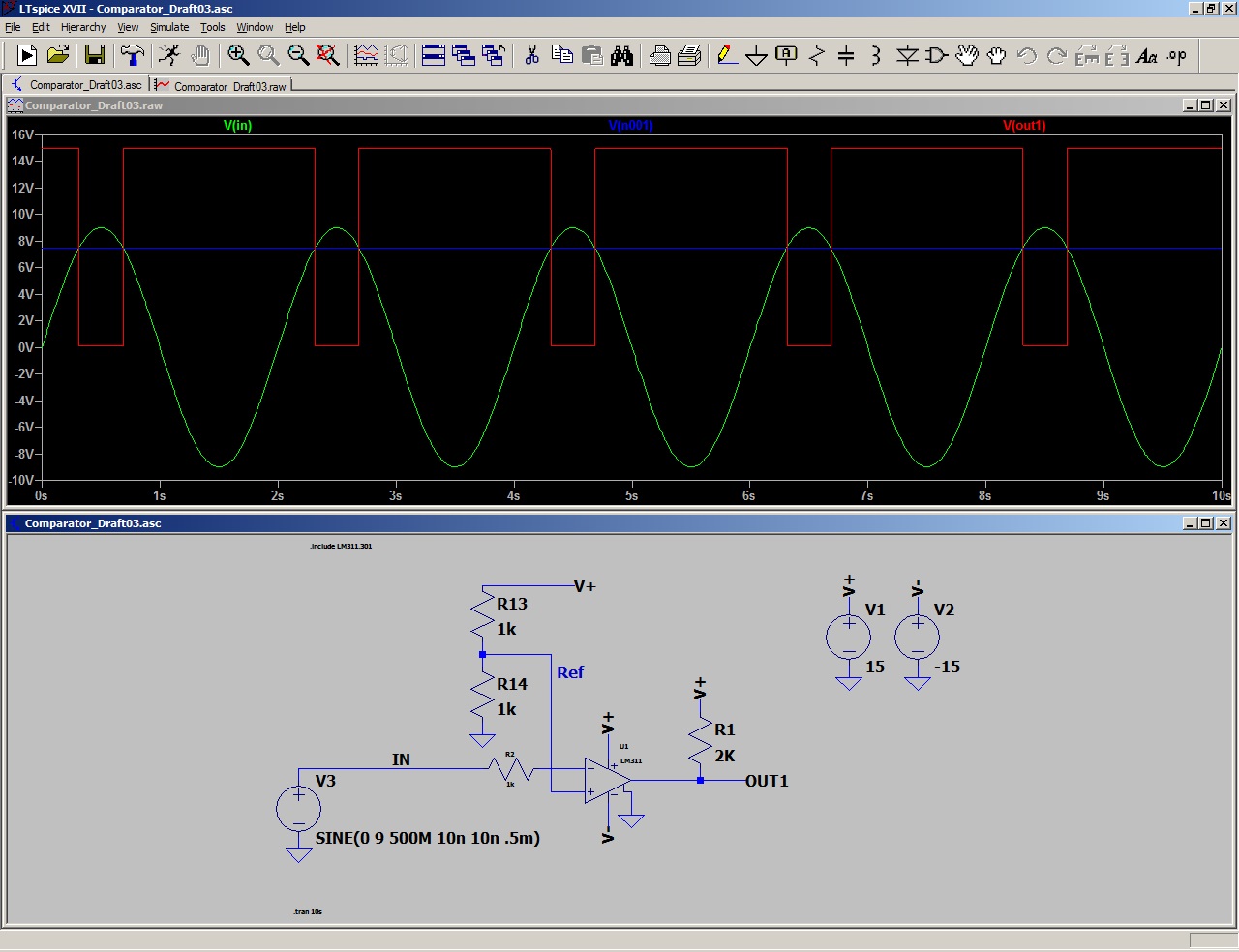The image size is (1239, 952).
Task: Pick the Diode component tool
Action: pyautogui.click(x=906, y=55)
